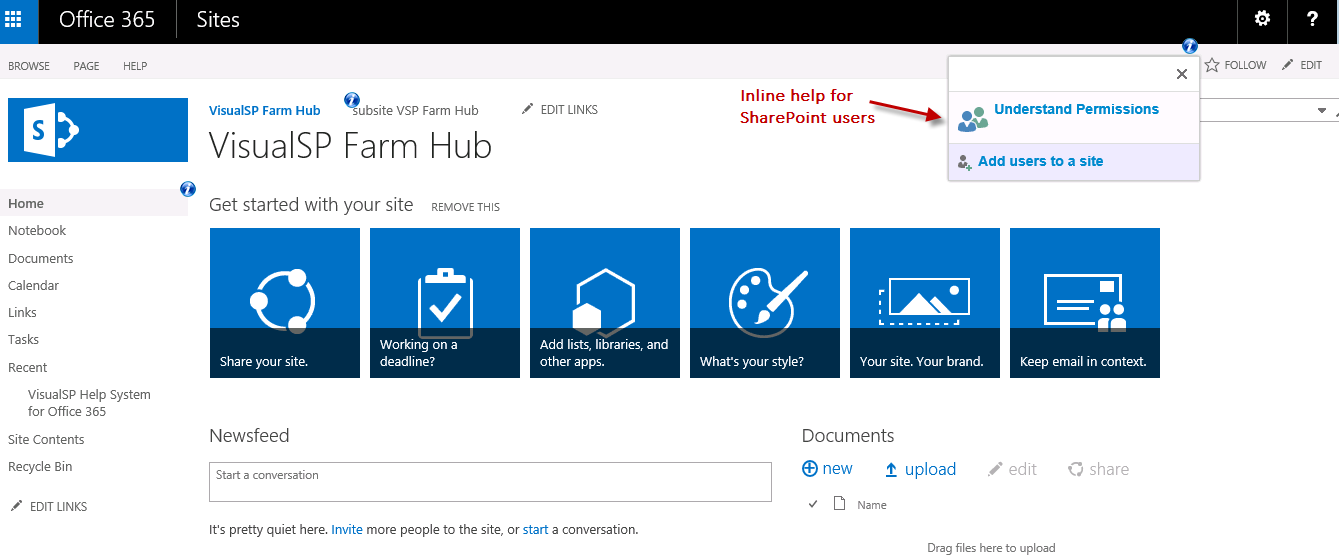
Task: Open the help question mark
Action: 1313,20
